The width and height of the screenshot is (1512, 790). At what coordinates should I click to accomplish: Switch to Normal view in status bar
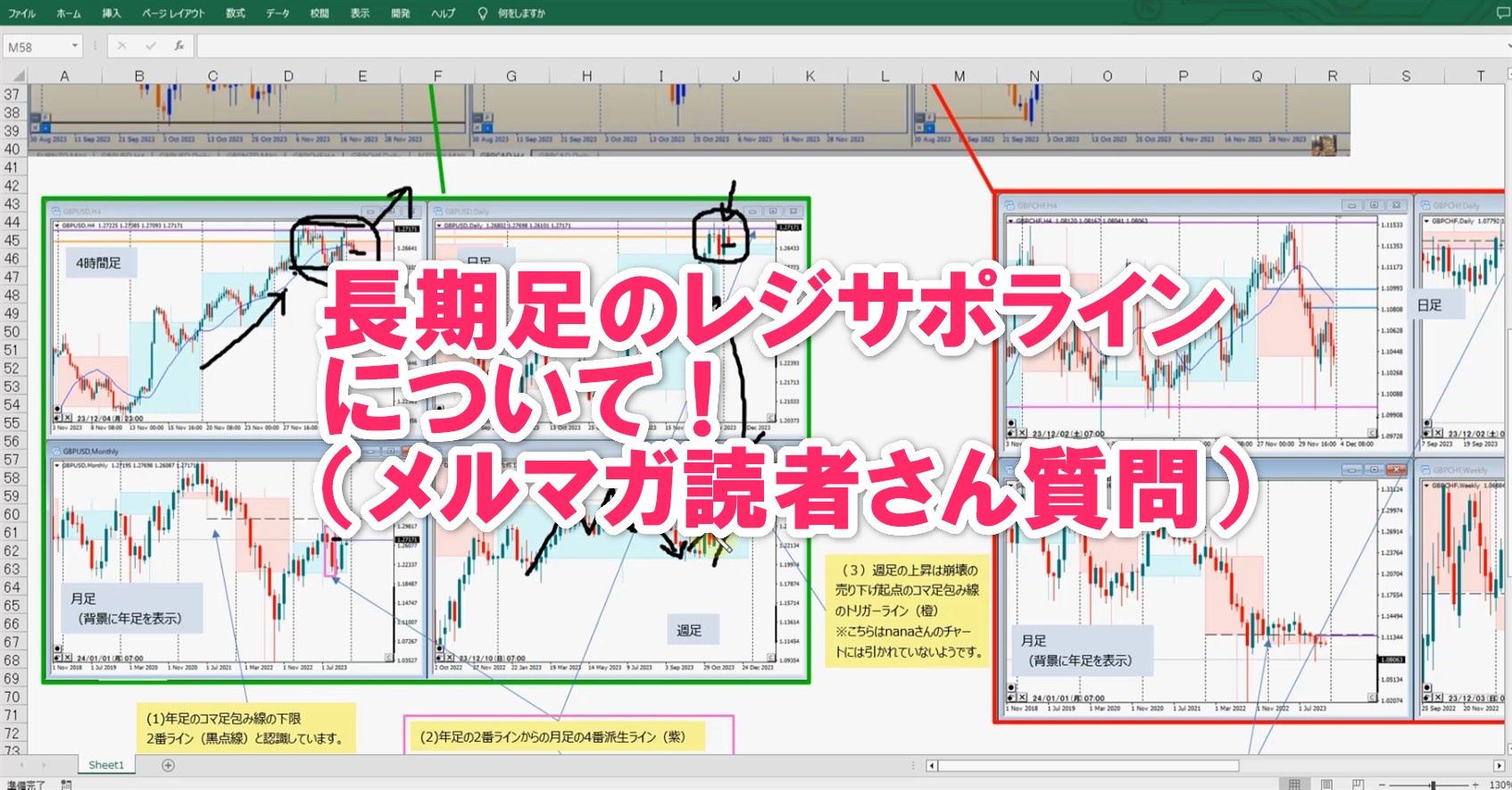[x=1294, y=785]
